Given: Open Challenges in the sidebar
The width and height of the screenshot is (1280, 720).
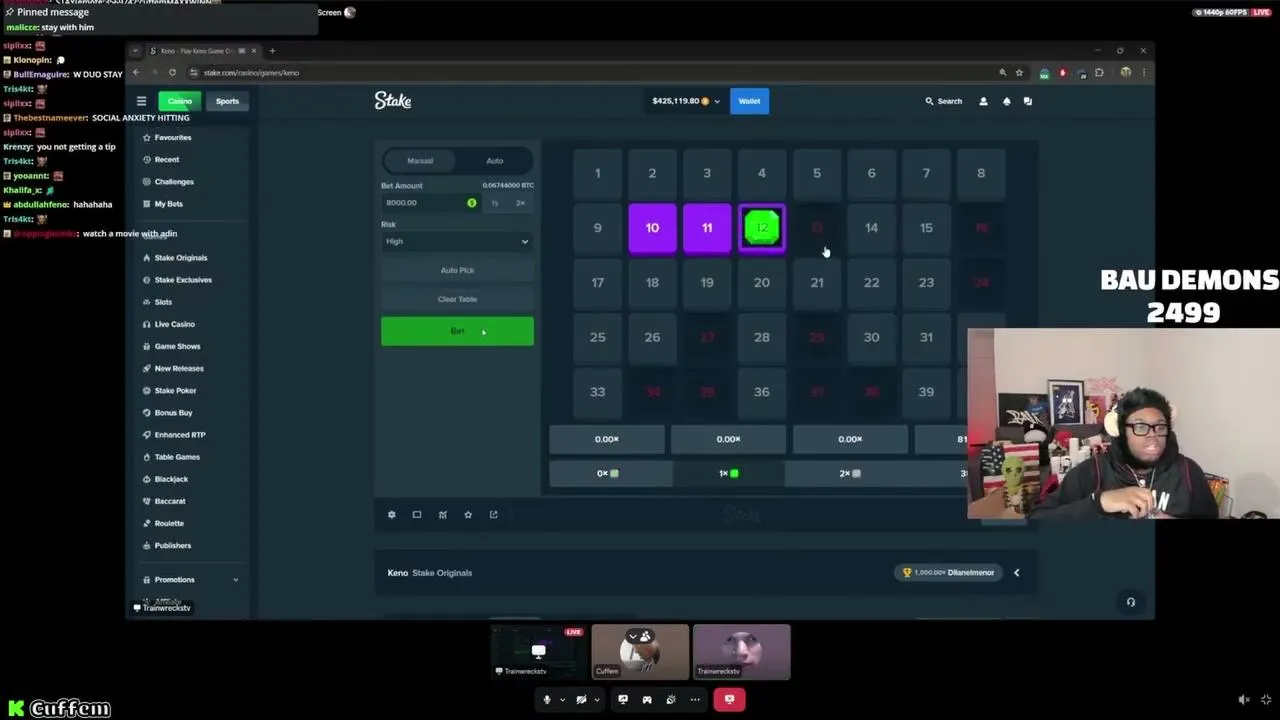Looking at the screenshot, I should pos(168,182).
